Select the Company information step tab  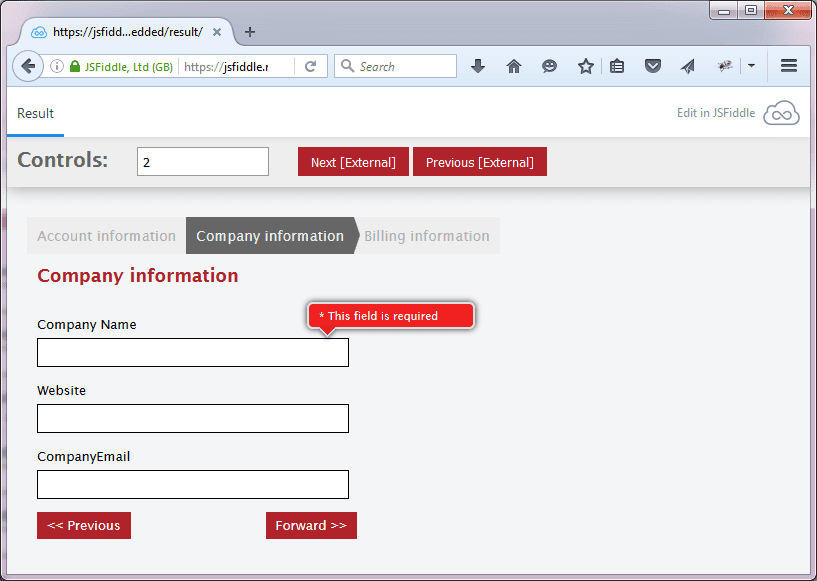pyautogui.click(x=270, y=236)
